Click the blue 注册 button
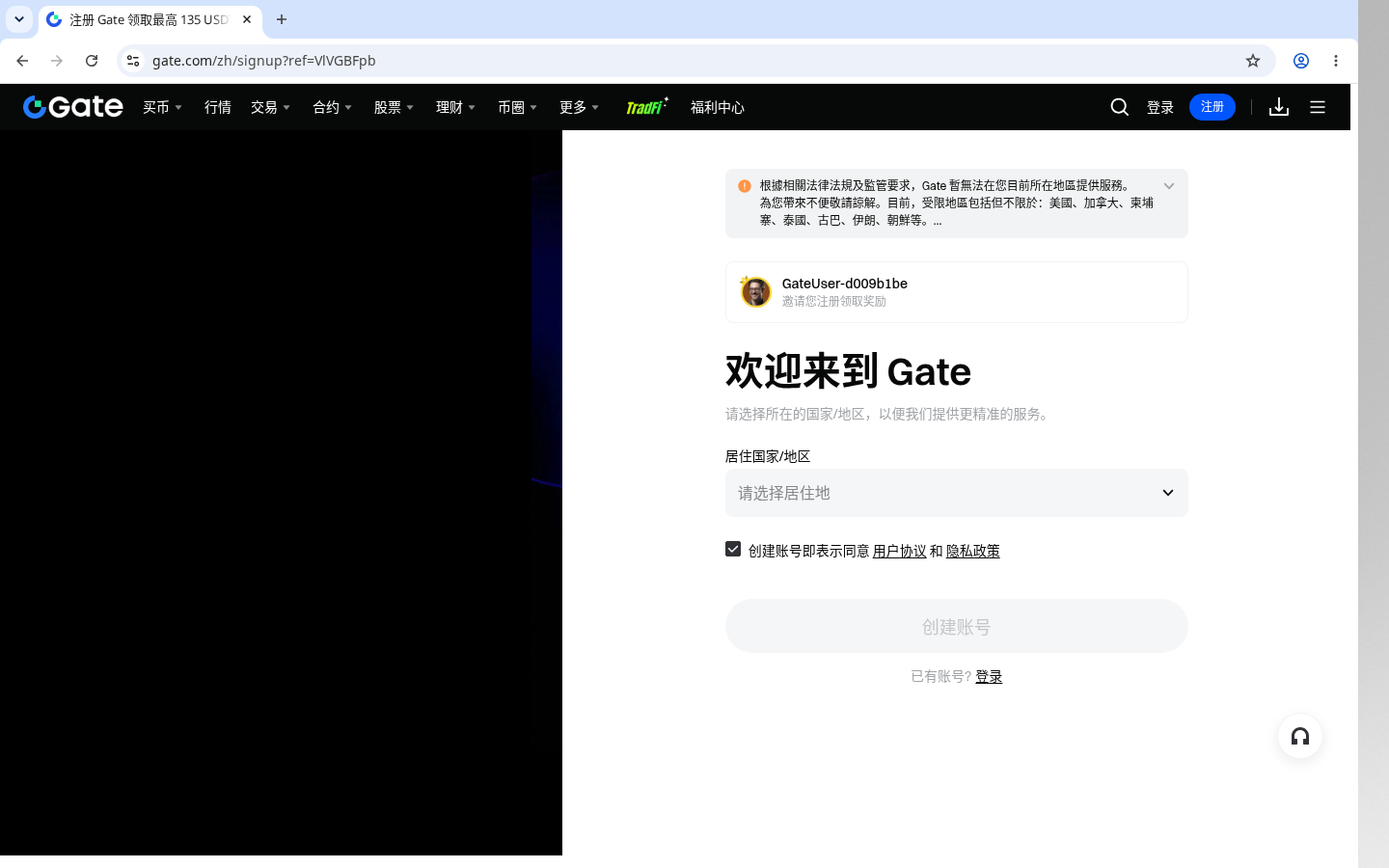Screen dimensions: 1389x868 tap(1212, 107)
